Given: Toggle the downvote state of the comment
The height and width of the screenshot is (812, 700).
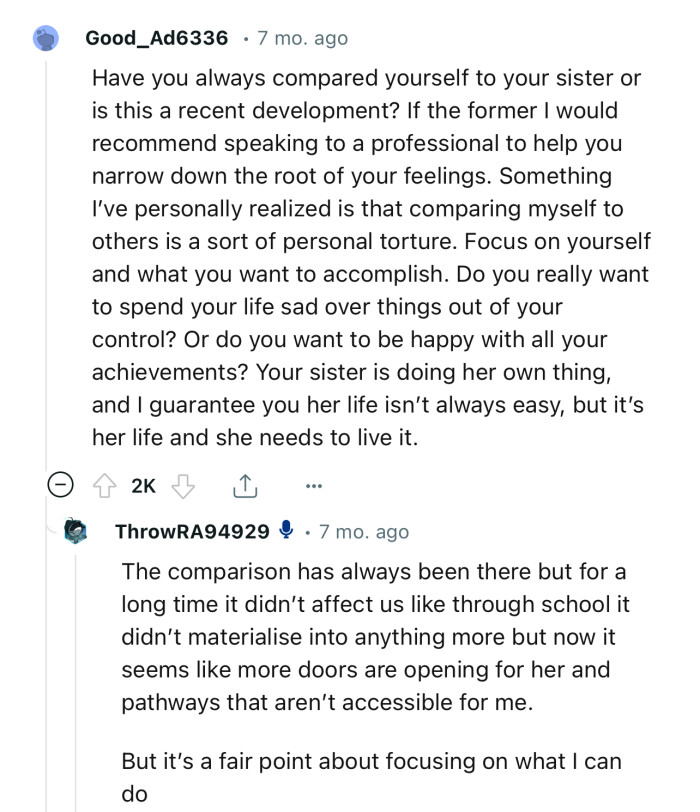Looking at the screenshot, I should coord(182,485).
